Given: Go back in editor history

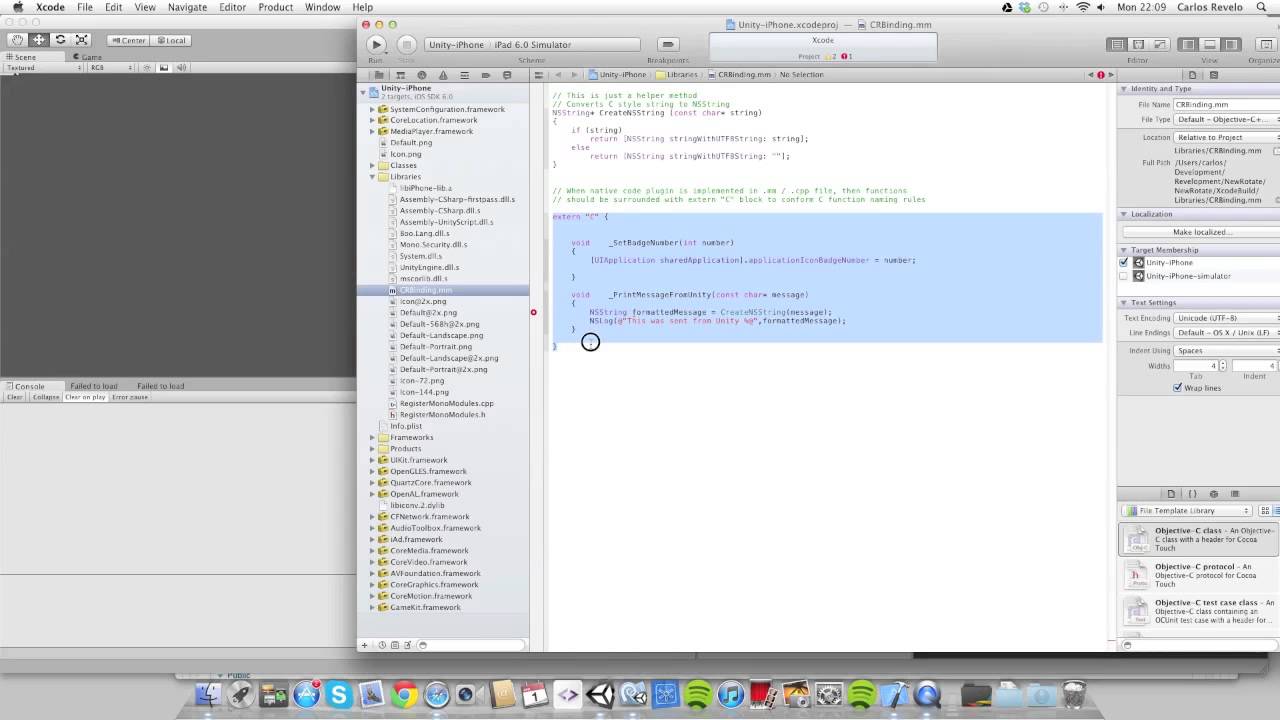Looking at the screenshot, I should (558, 75).
